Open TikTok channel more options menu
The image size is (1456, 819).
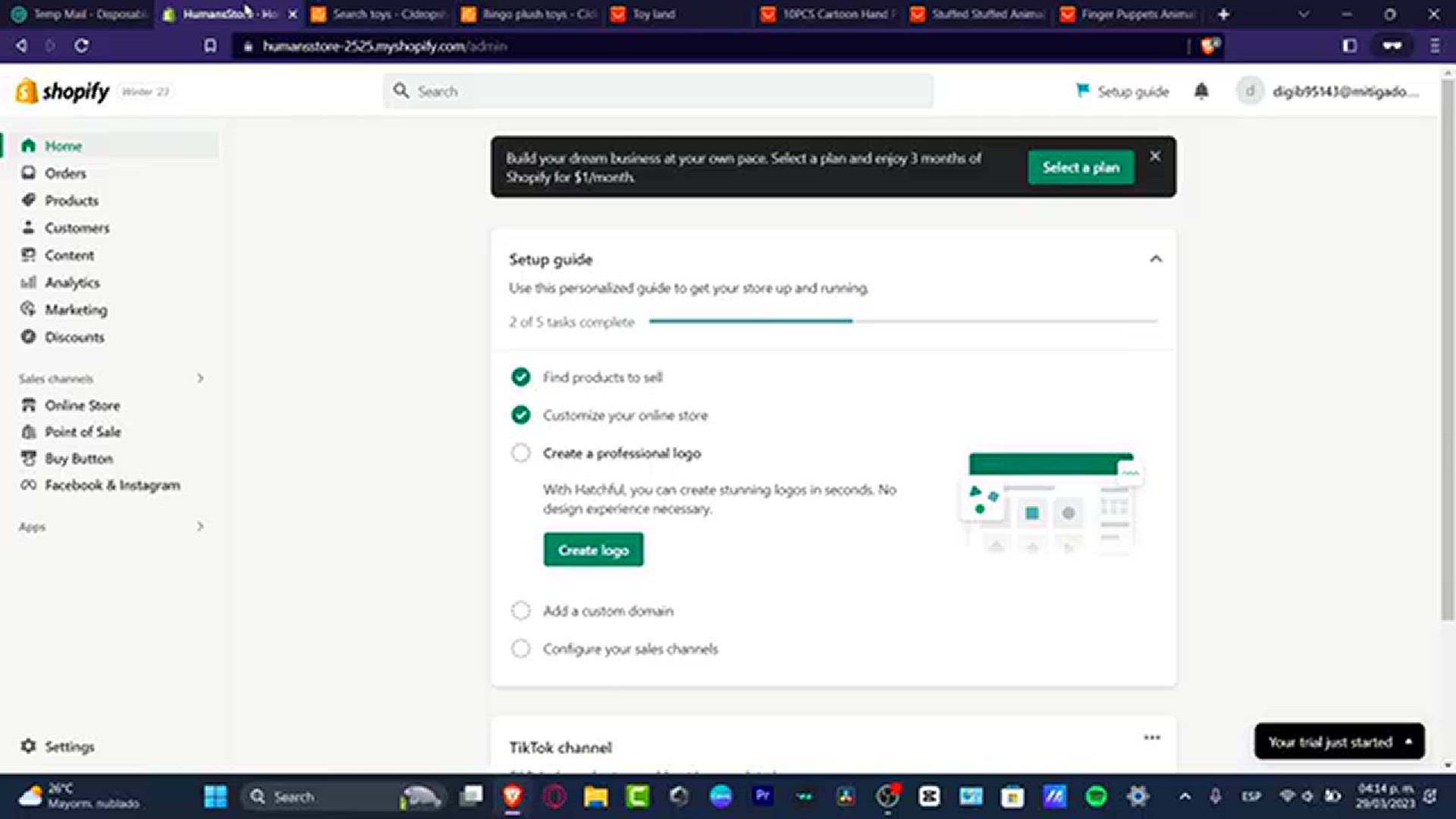tap(1152, 737)
